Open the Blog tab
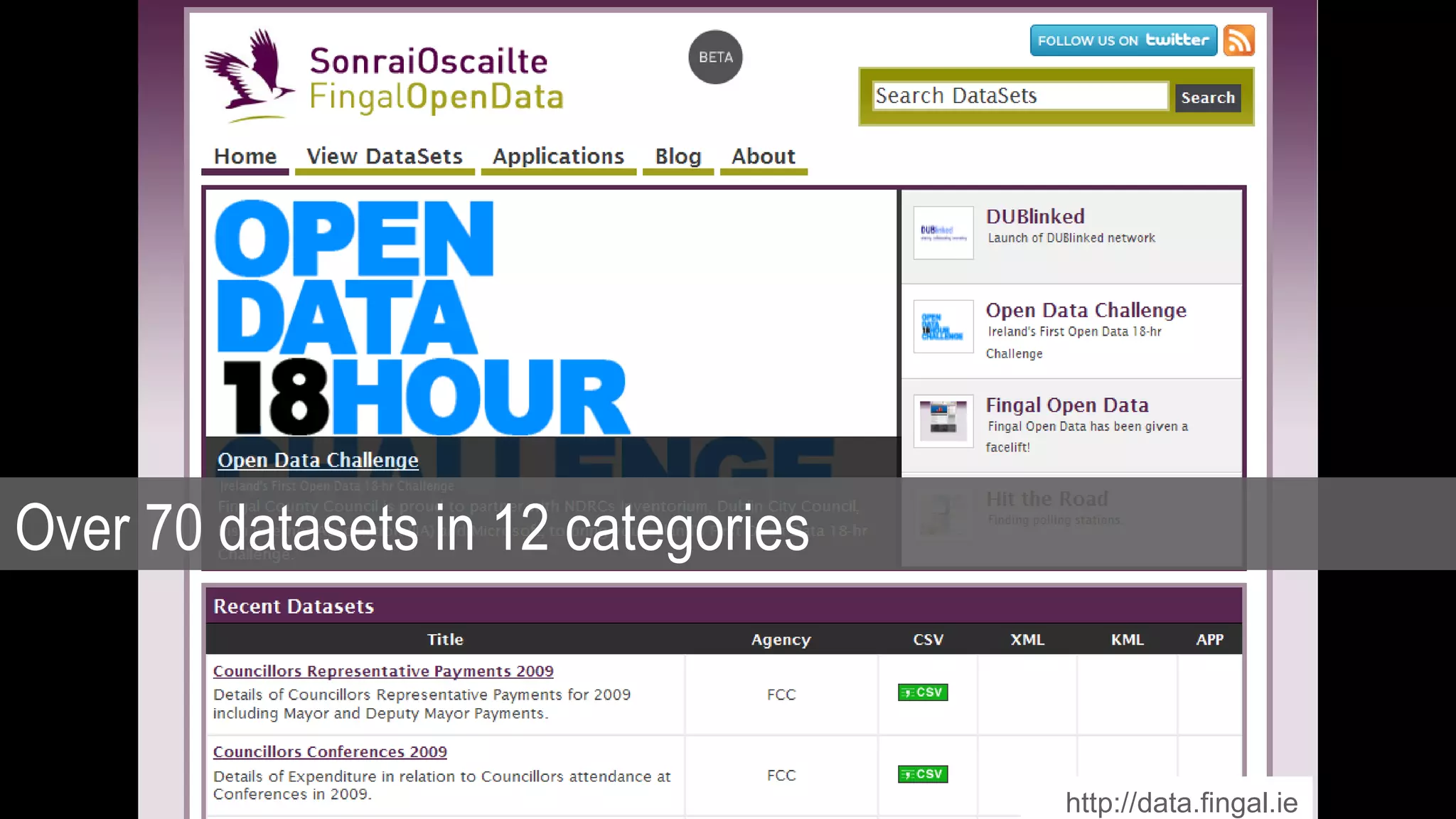 coord(678,156)
